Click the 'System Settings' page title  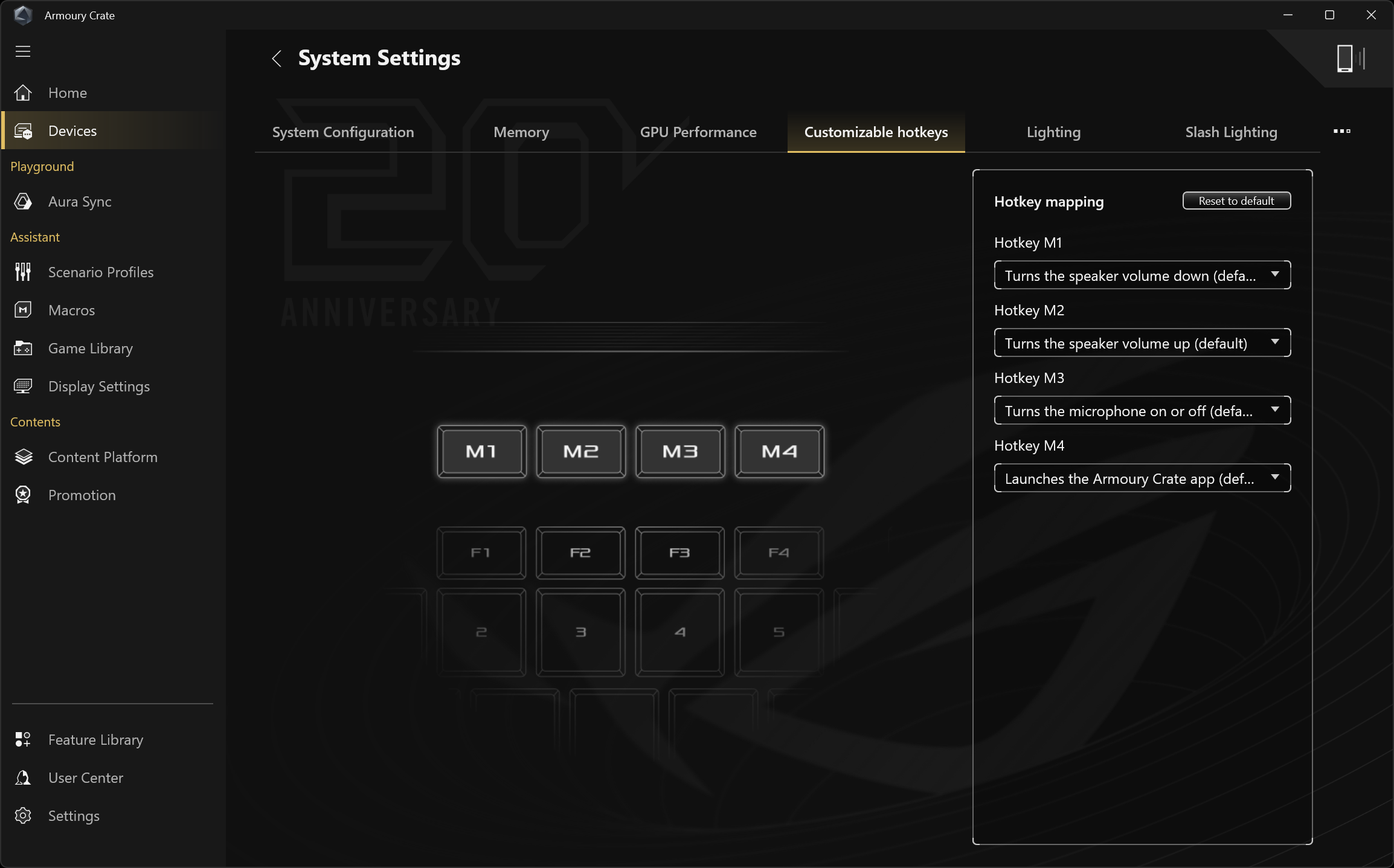click(x=379, y=59)
